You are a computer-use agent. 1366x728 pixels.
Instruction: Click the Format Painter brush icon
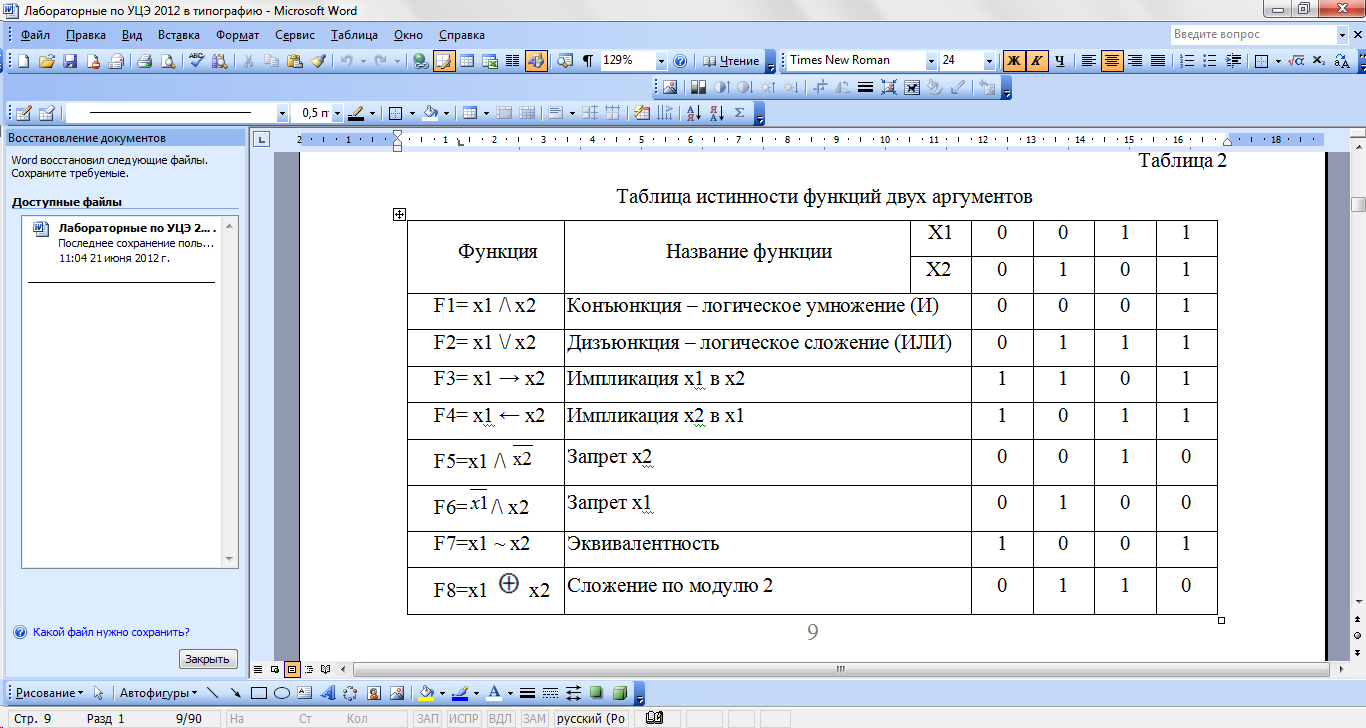(319, 61)
